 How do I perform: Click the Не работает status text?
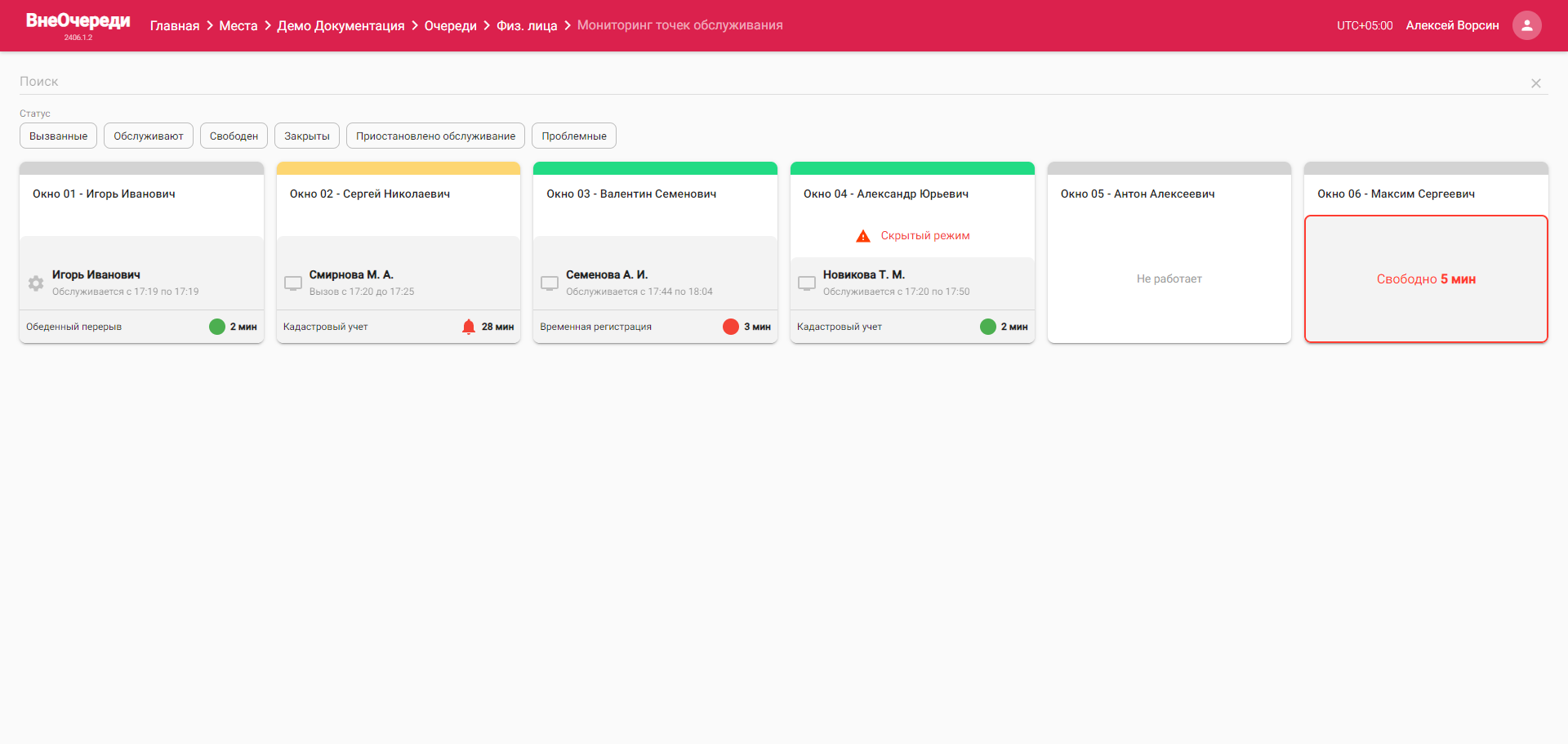1169,279
